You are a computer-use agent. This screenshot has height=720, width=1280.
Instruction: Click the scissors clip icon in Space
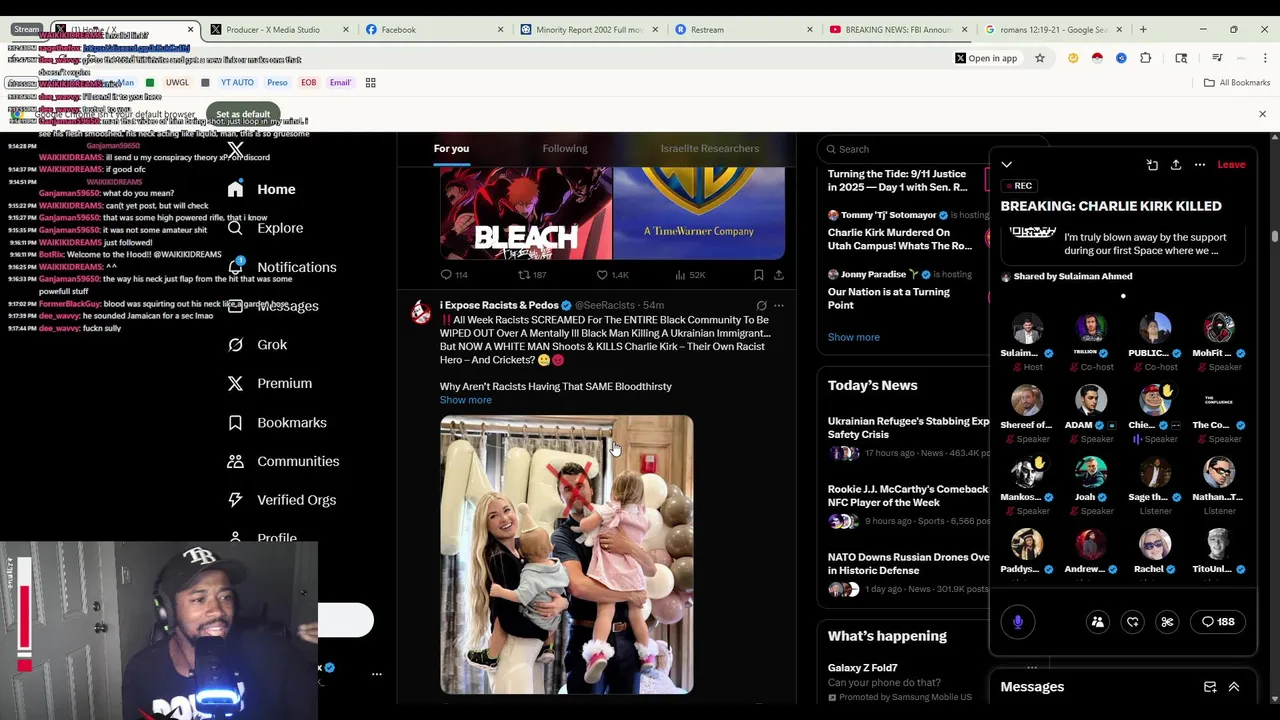pos(1167,622)
